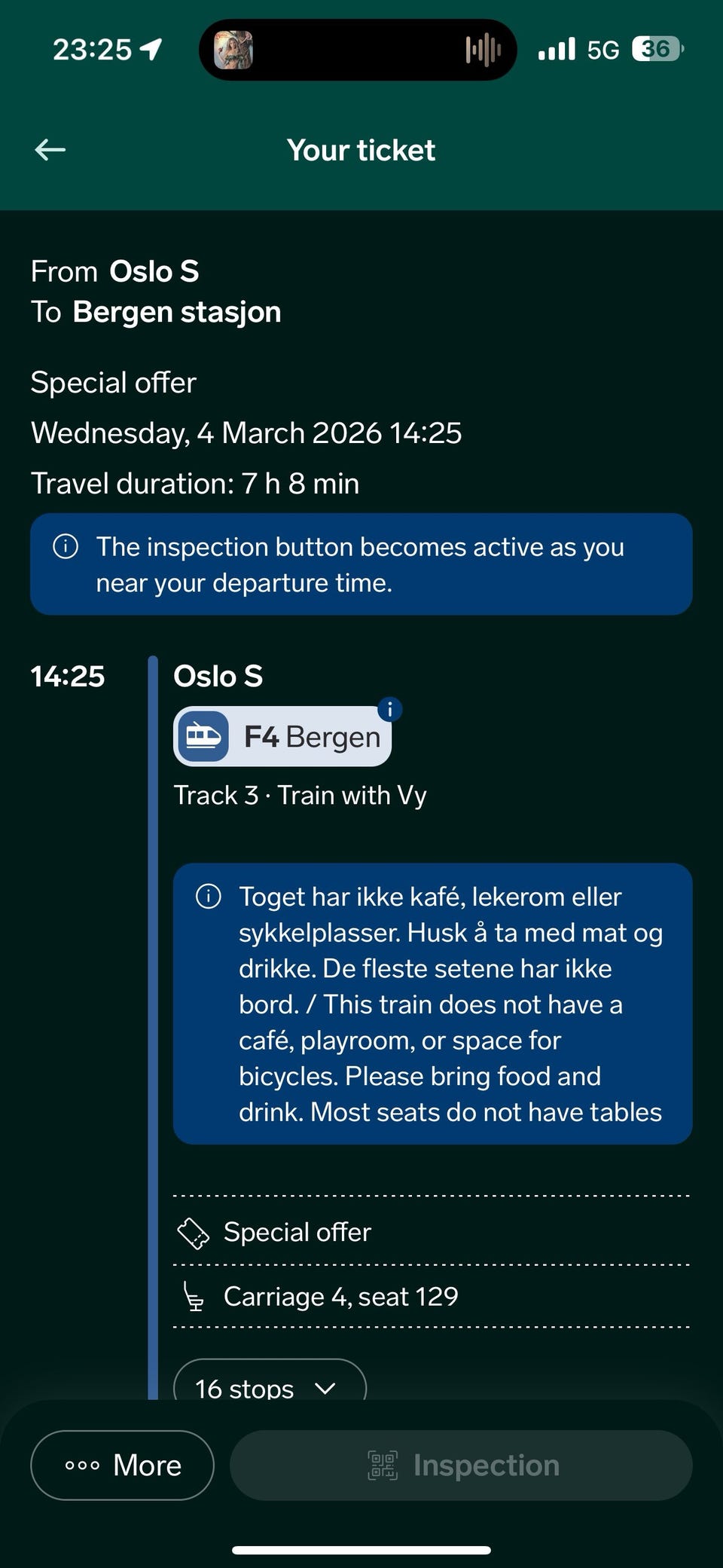Image resolution: width=723 pixels, height=1568 pixels.
Task: Tap the seat icon beside Carriage 4
Action: [194, 1297]
